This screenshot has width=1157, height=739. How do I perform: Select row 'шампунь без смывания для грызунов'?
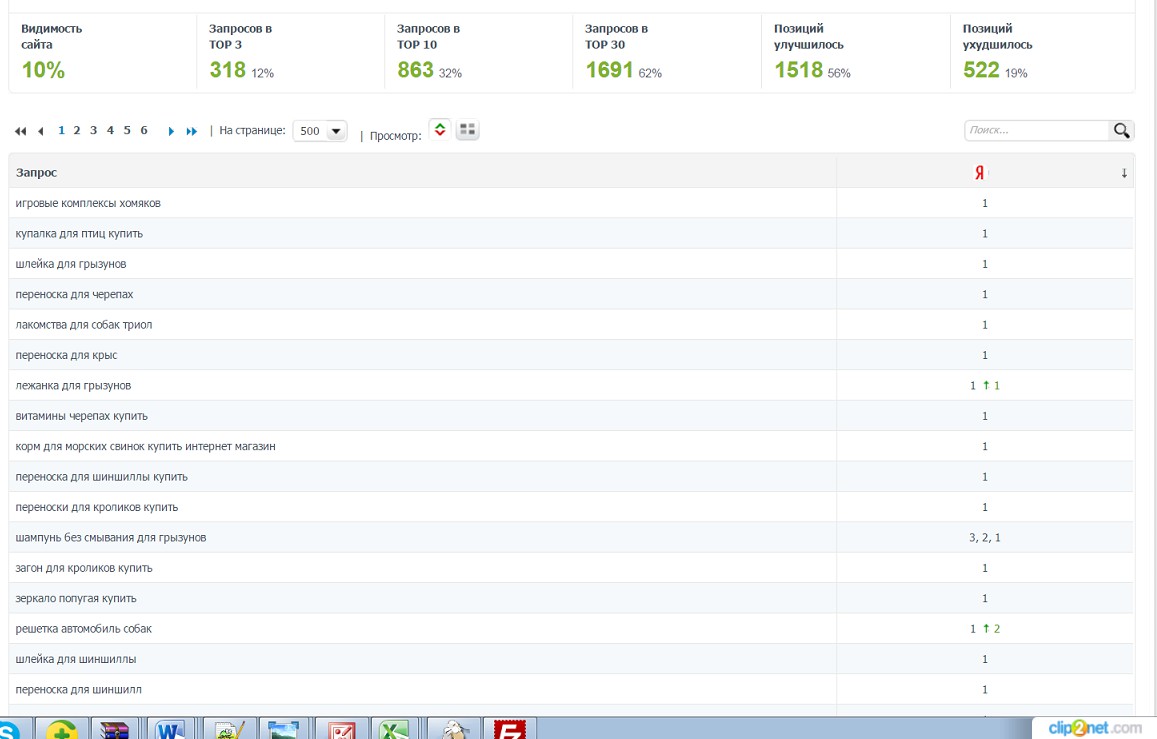pos(570,538)
